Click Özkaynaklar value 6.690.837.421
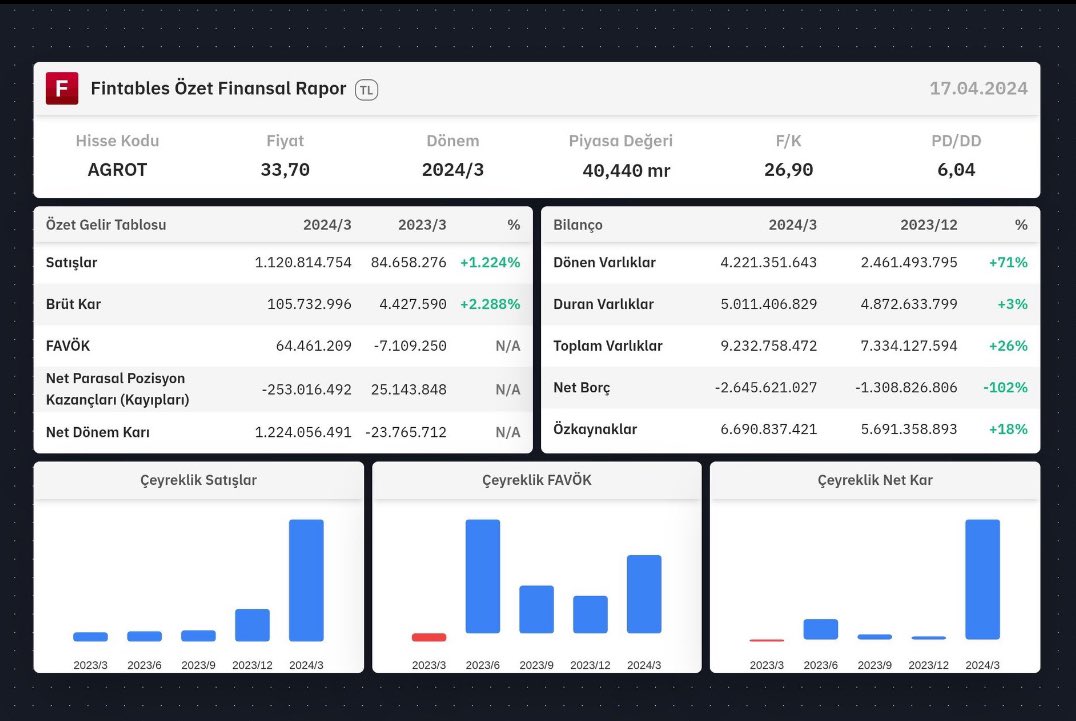Image resolution: width=1076 pixels, height=721 pixels. click(x=769, y=429)
